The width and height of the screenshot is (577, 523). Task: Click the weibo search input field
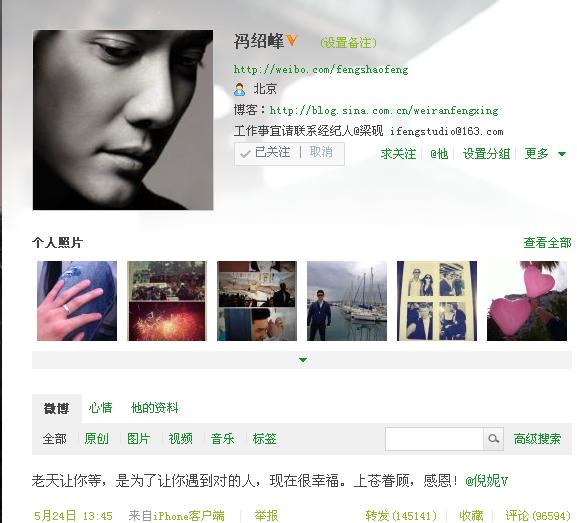[x=434, y=439]
